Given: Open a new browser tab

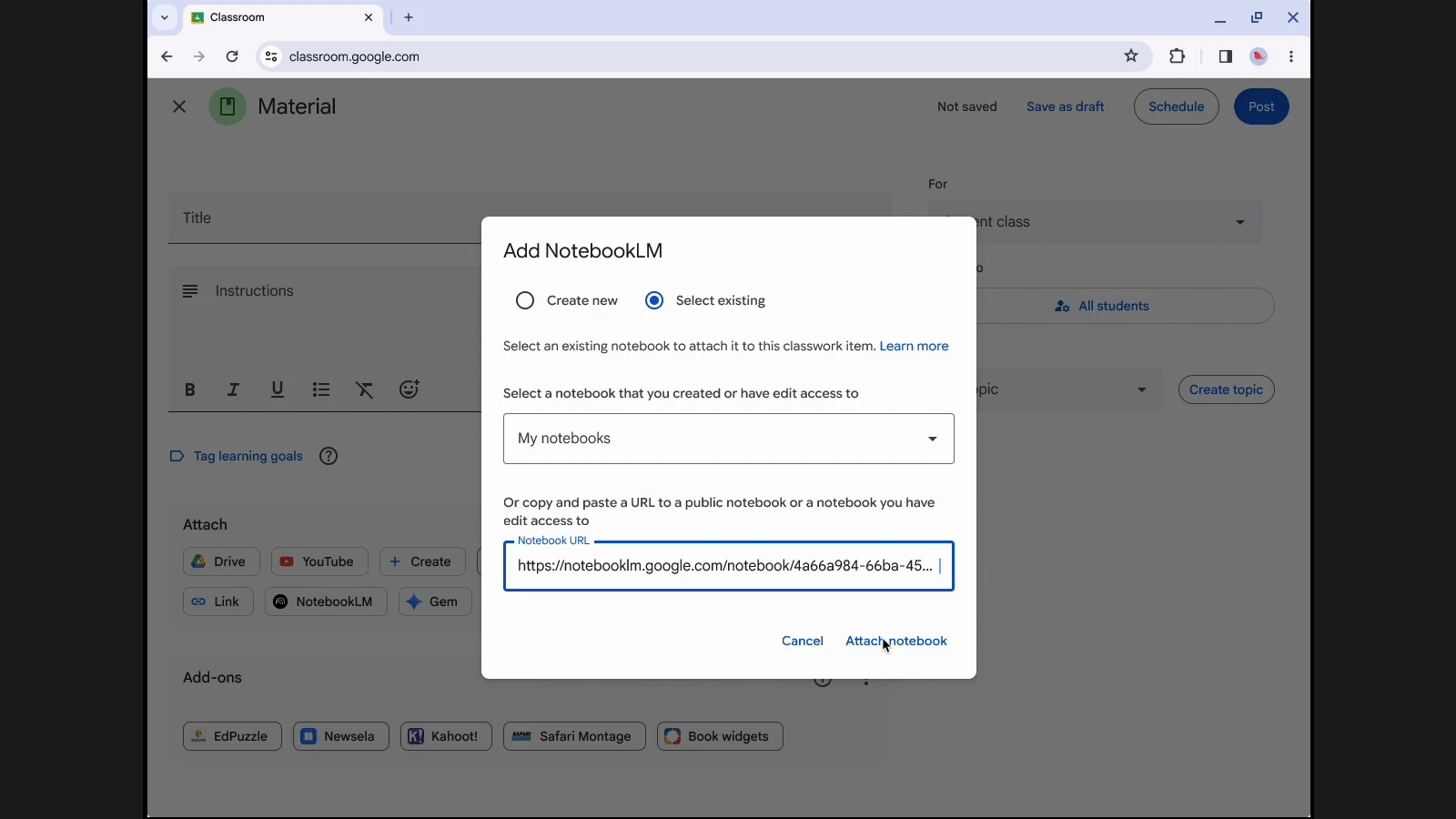Looking at the screenshot, I should [409, 17].
